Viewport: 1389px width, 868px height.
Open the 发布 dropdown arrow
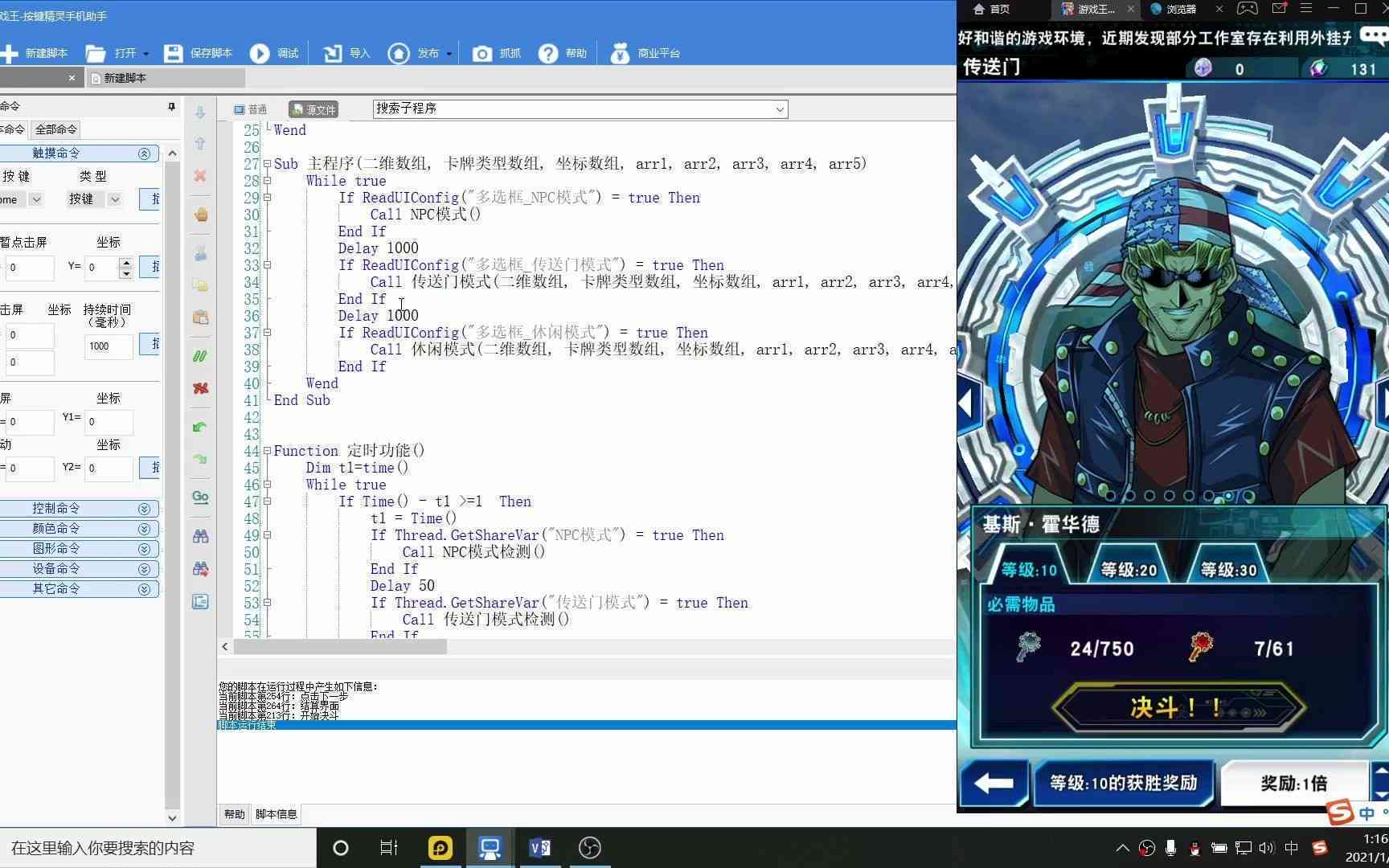[449, 54]
